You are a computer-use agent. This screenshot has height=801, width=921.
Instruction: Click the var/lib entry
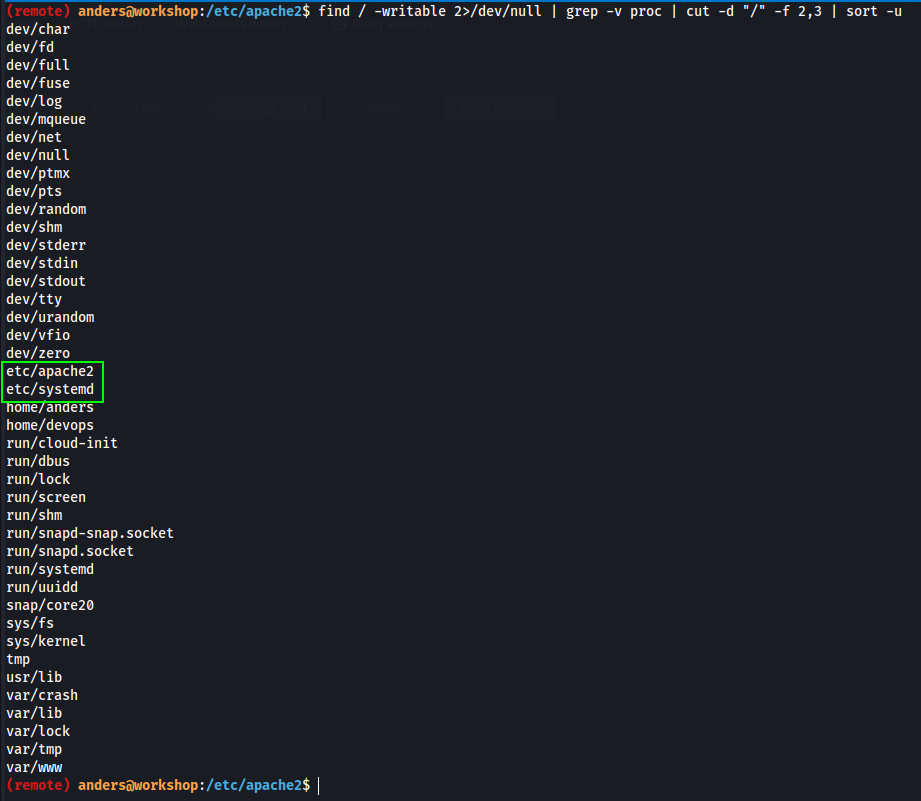tap(34, 714)
